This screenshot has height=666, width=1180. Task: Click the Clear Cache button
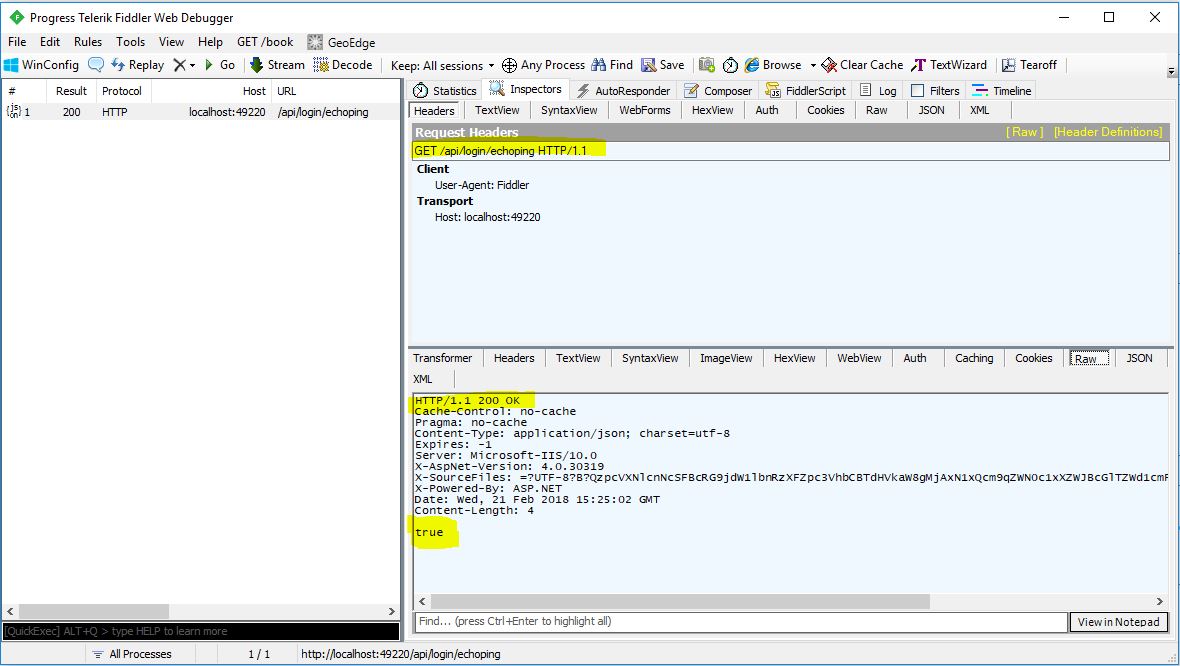(862, 65)
